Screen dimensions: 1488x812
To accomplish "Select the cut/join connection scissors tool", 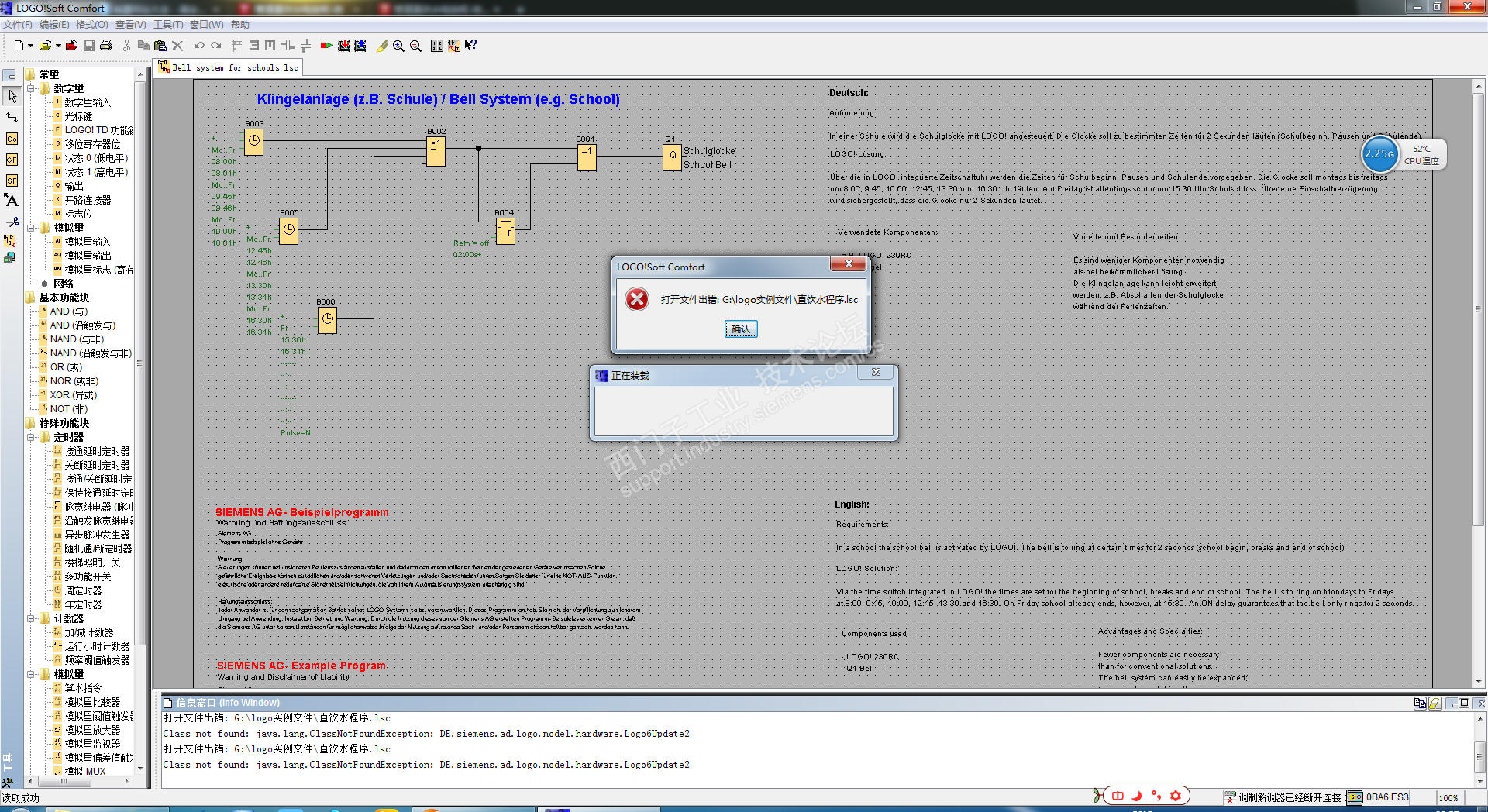I will pyautogui.click(x=12, y=222).
